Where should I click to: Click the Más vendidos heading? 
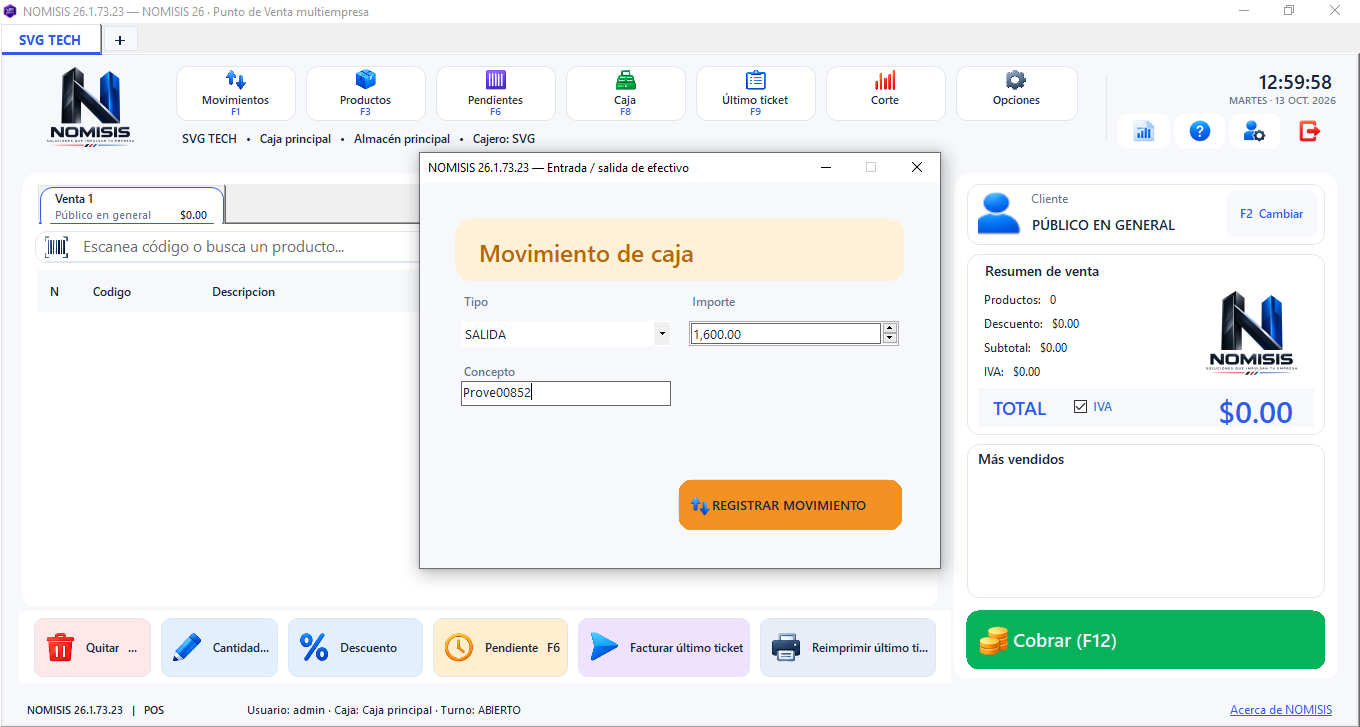[x=1021, y=460]
